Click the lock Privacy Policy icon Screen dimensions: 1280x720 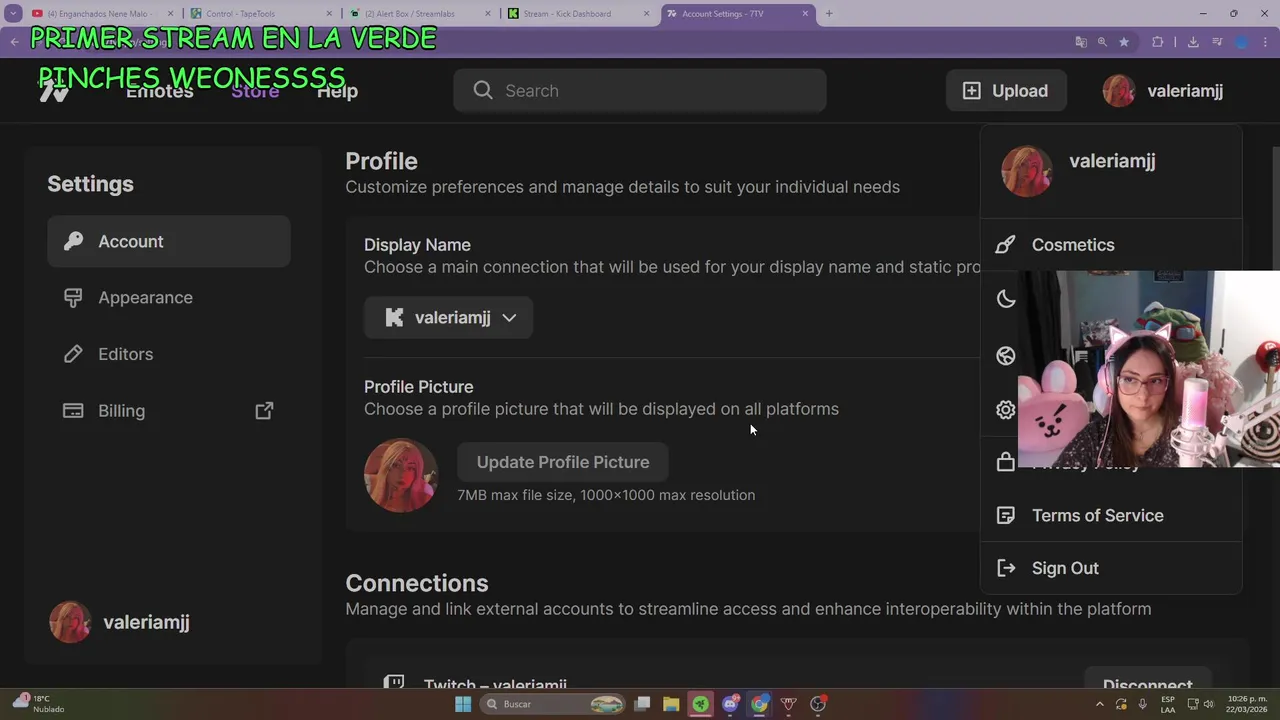(x=1006, y=462)
